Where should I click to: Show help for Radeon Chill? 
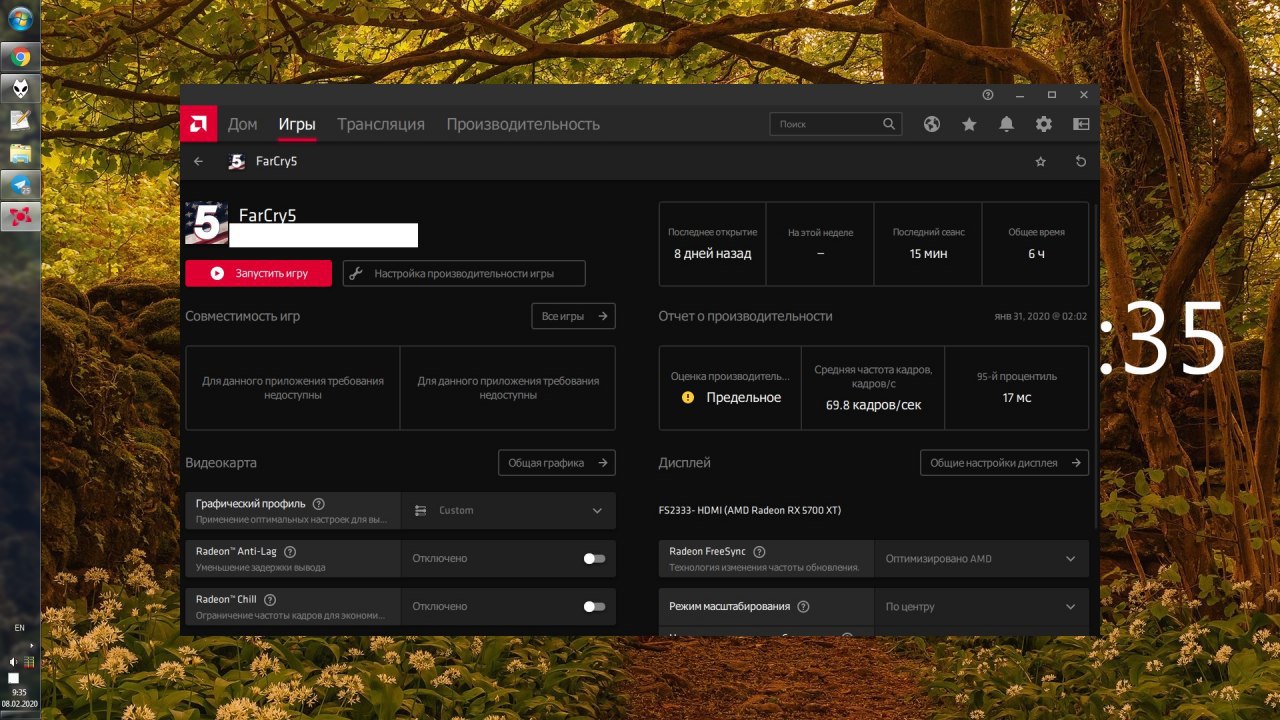pos(270,599)
